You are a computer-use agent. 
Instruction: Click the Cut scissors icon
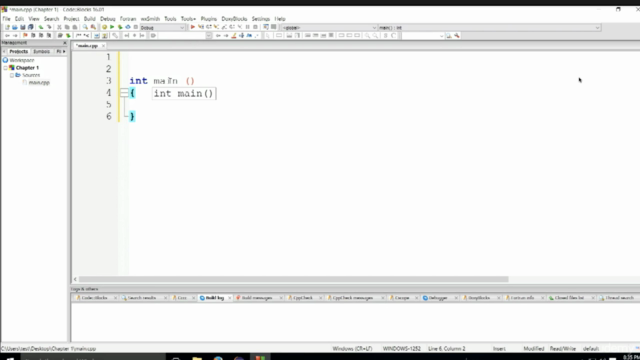59,27
